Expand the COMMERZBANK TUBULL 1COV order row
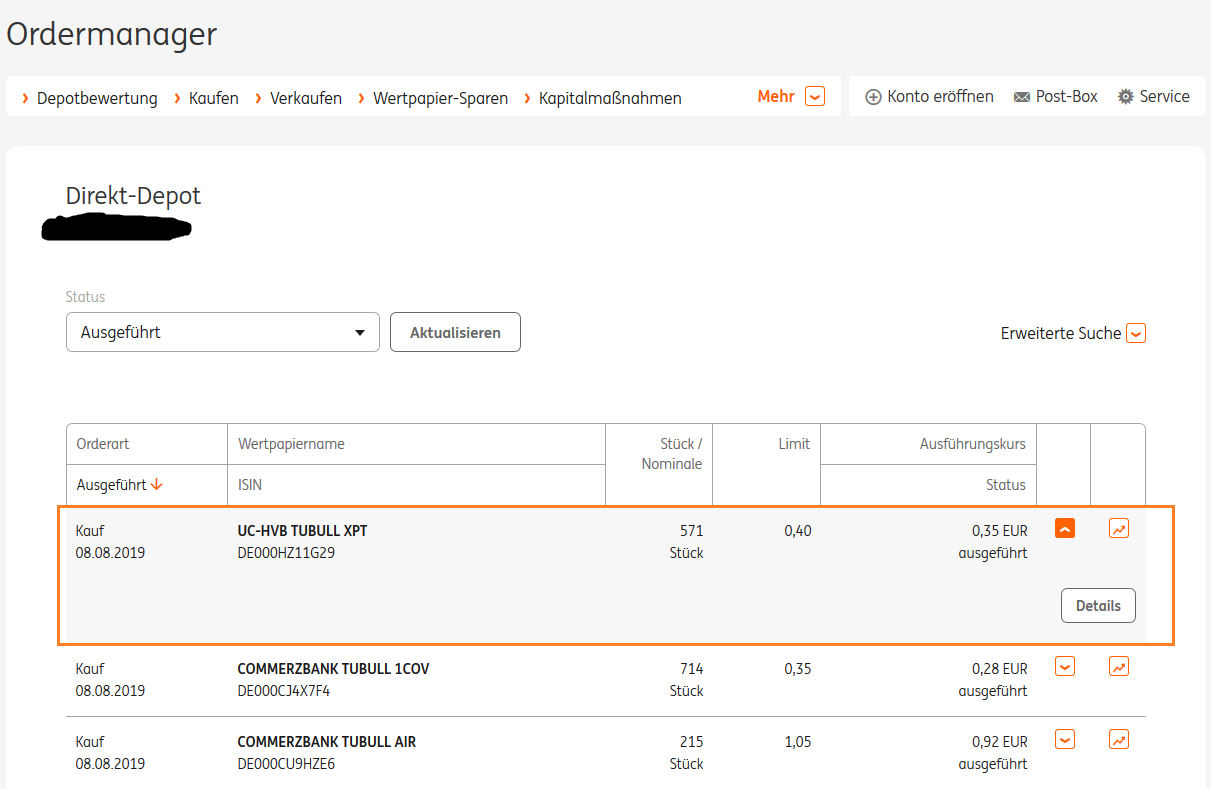 (1065, 666)
